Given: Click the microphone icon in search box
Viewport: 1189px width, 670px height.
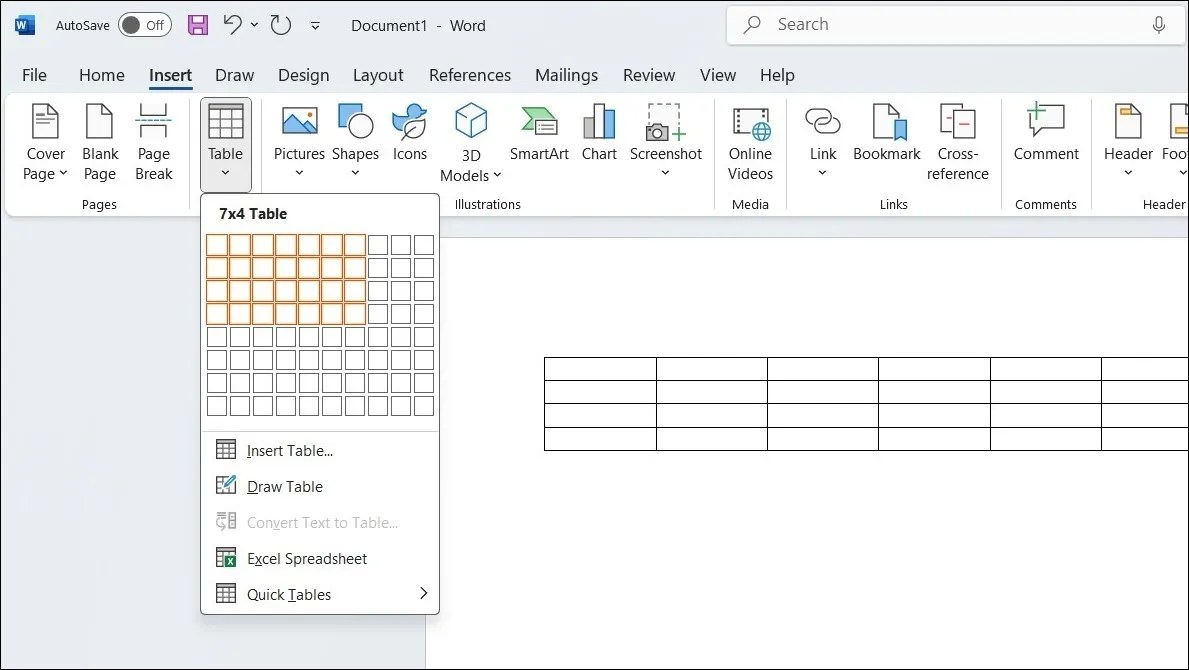Looking at the screenshot, I should [x=1158, y=25].
